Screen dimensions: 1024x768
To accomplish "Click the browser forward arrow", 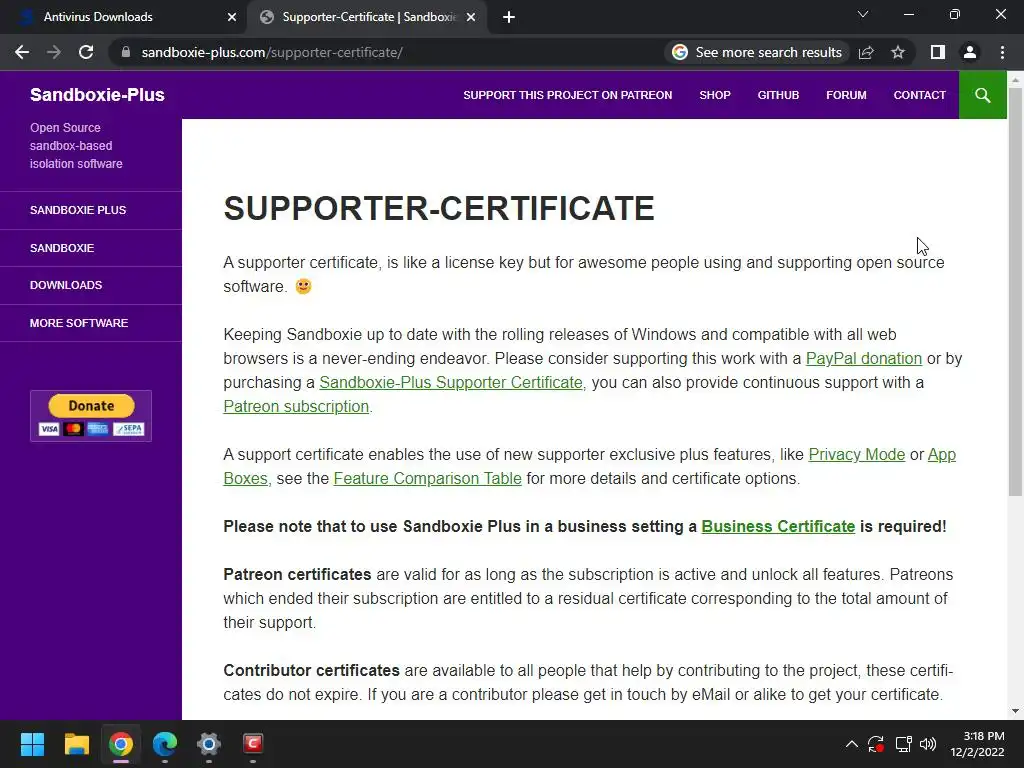I will click(54, 52).
